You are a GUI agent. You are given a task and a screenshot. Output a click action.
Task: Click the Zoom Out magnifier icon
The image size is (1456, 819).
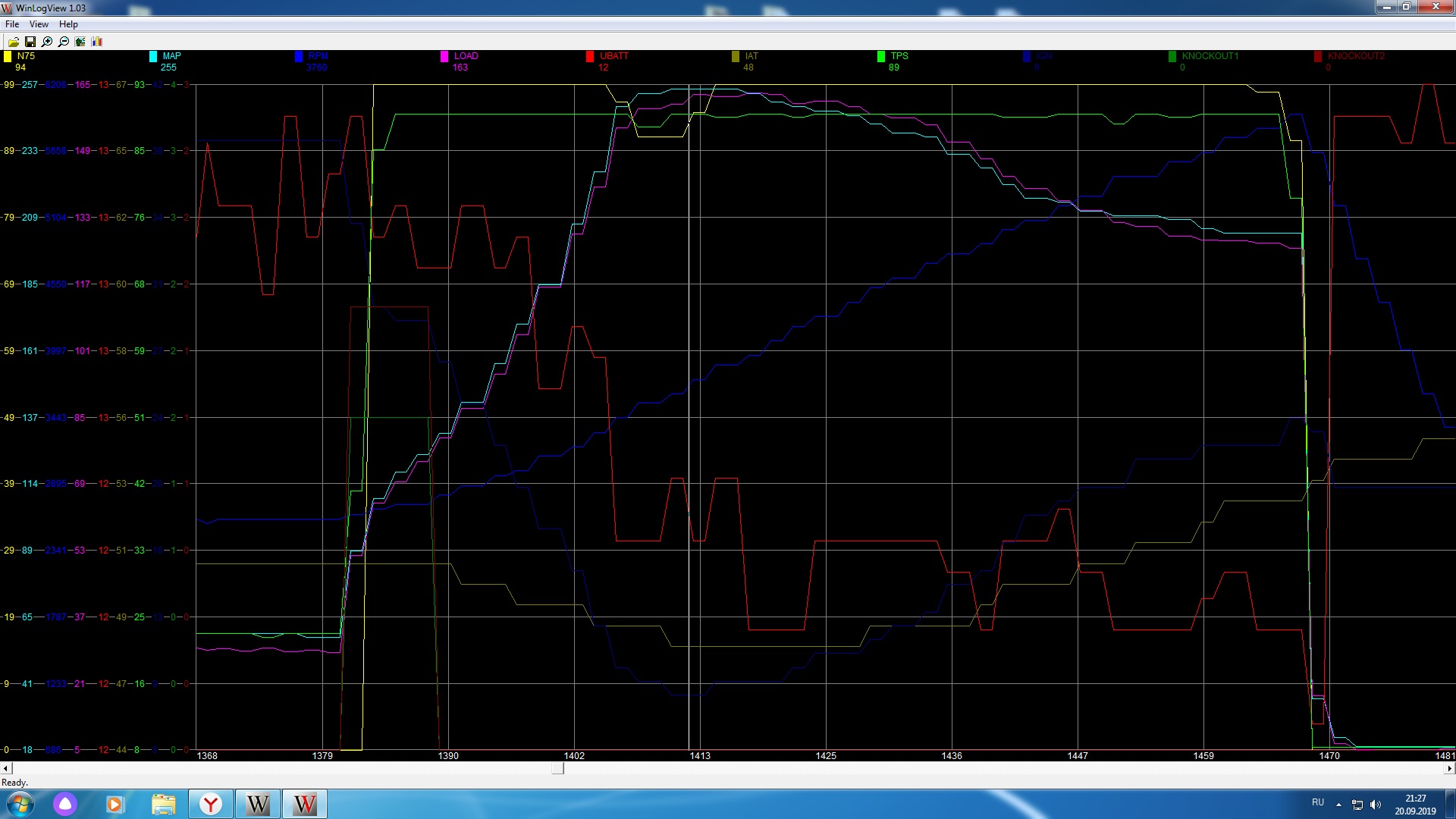(64, 42)
